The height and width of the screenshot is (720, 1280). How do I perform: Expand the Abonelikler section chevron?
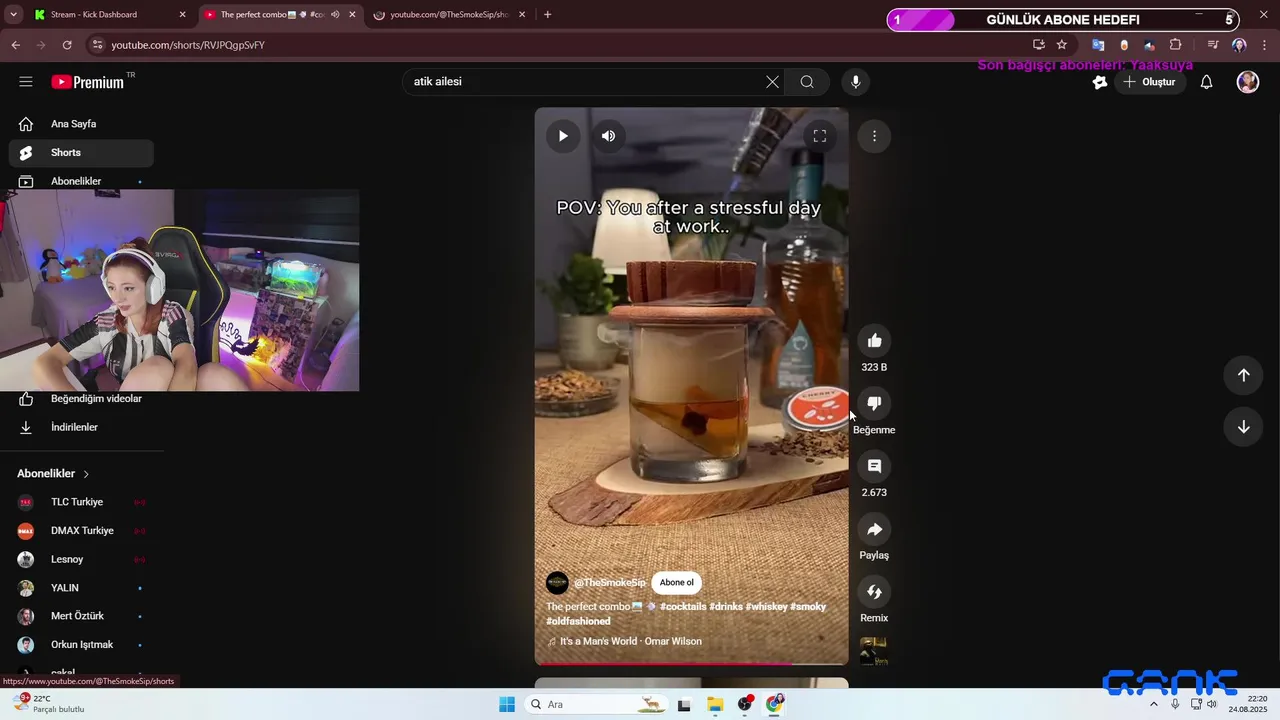pos(86,474)
